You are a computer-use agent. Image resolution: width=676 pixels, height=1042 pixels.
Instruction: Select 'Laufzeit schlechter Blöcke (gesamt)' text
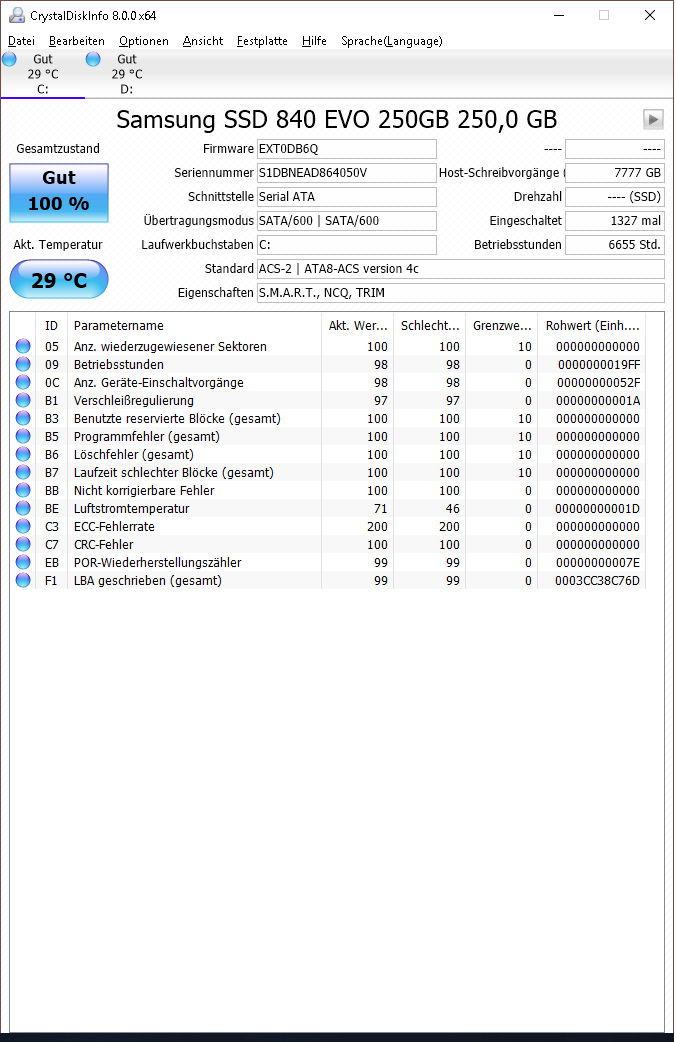click(x=173, y=472)
